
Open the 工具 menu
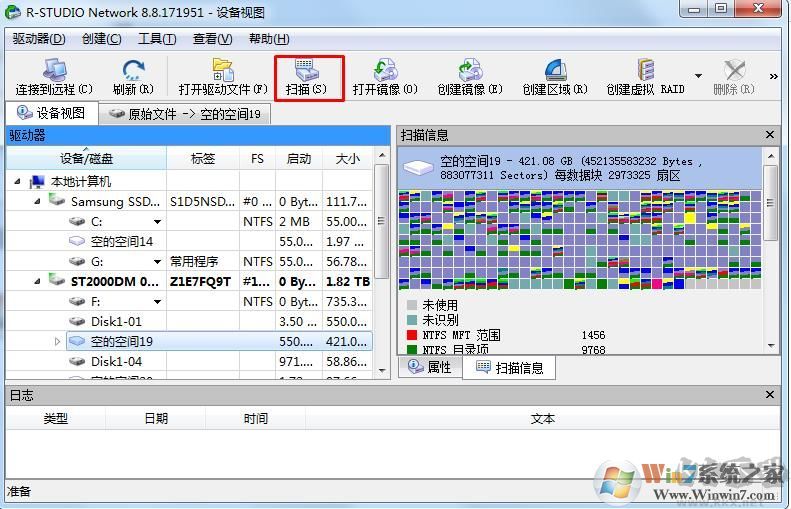[157, 39]
